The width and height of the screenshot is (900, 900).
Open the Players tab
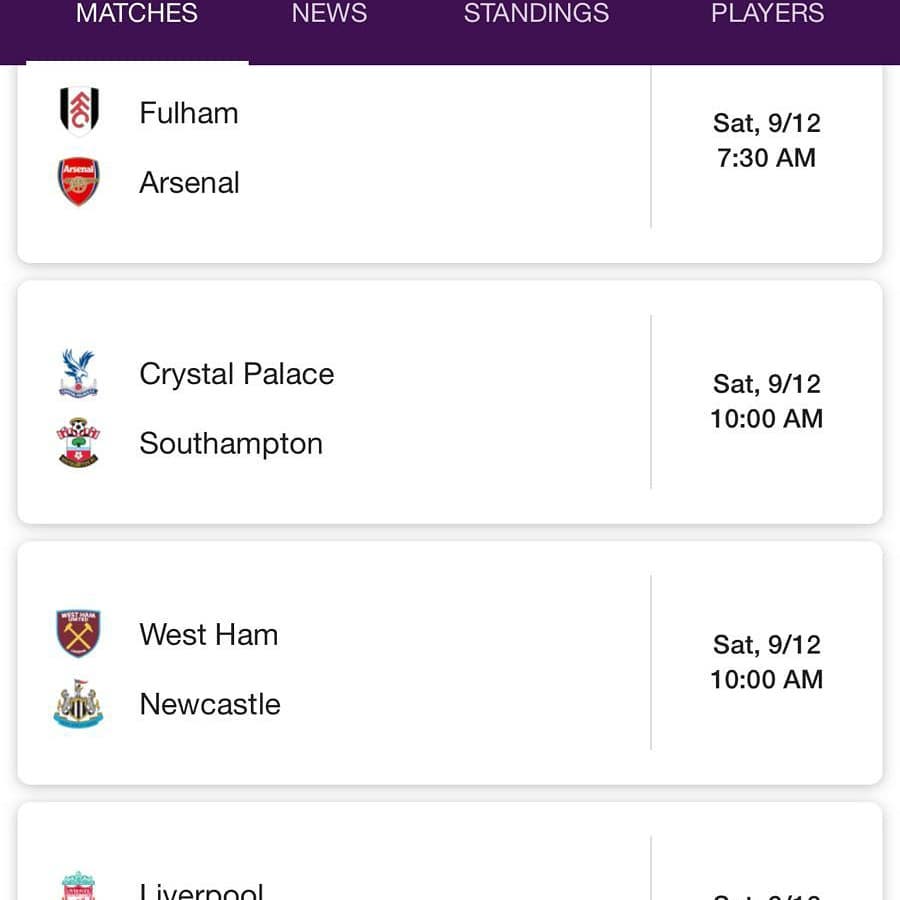767,13
